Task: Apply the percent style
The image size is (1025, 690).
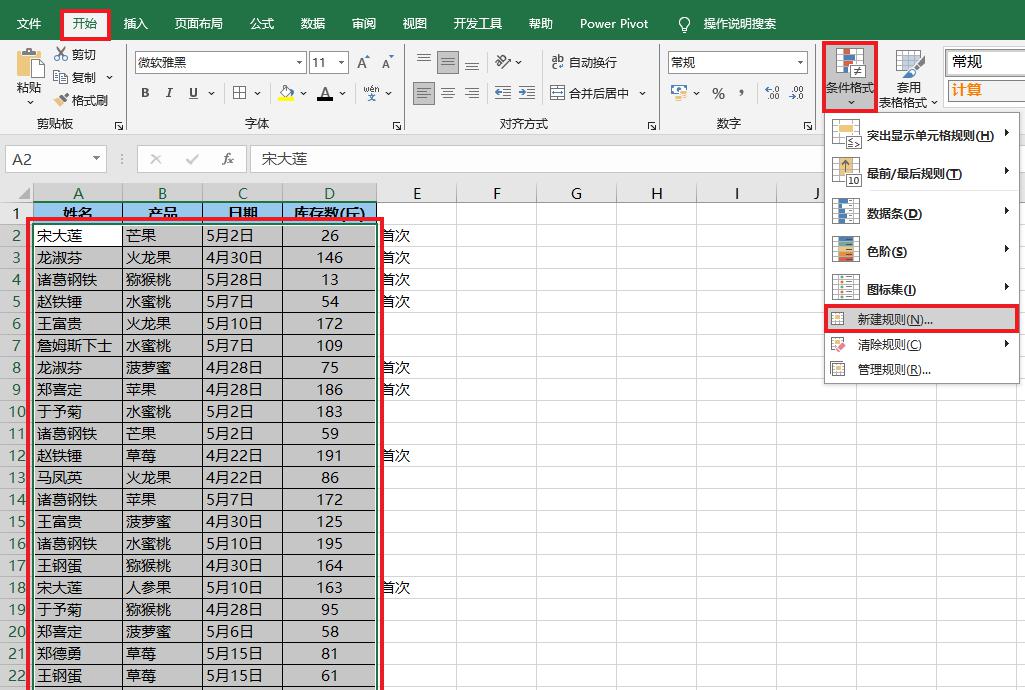Action: tap(718, 93)
